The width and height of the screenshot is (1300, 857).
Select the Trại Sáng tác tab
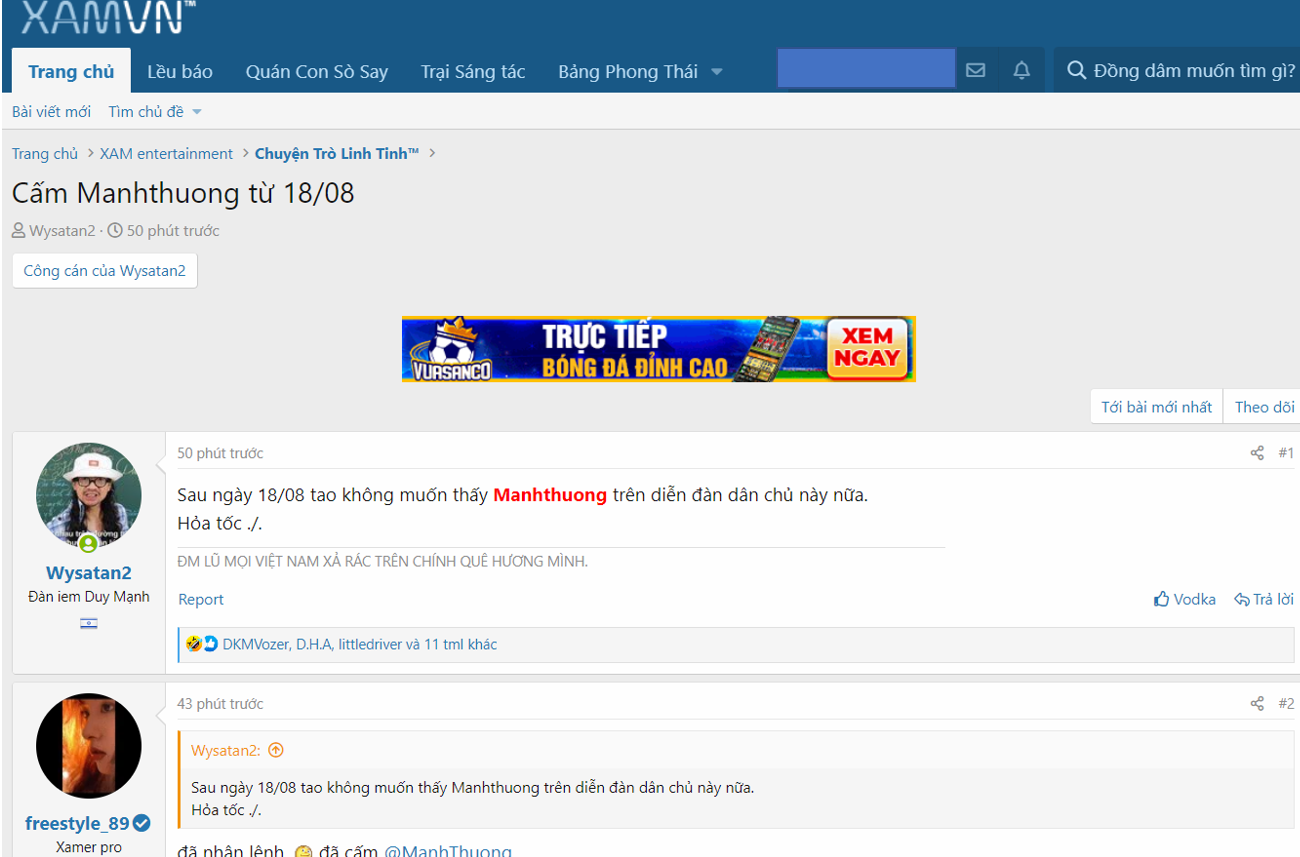click(x=473, y=72)
